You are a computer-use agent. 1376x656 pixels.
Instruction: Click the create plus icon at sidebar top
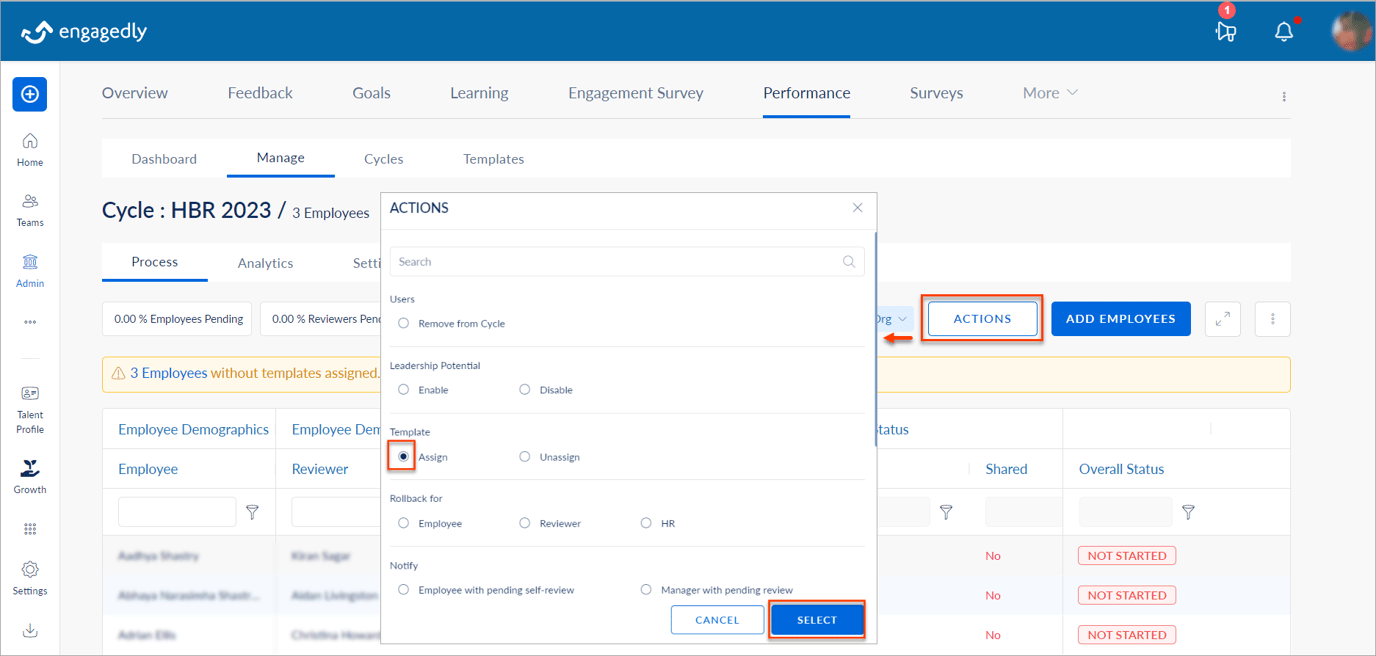29,94
